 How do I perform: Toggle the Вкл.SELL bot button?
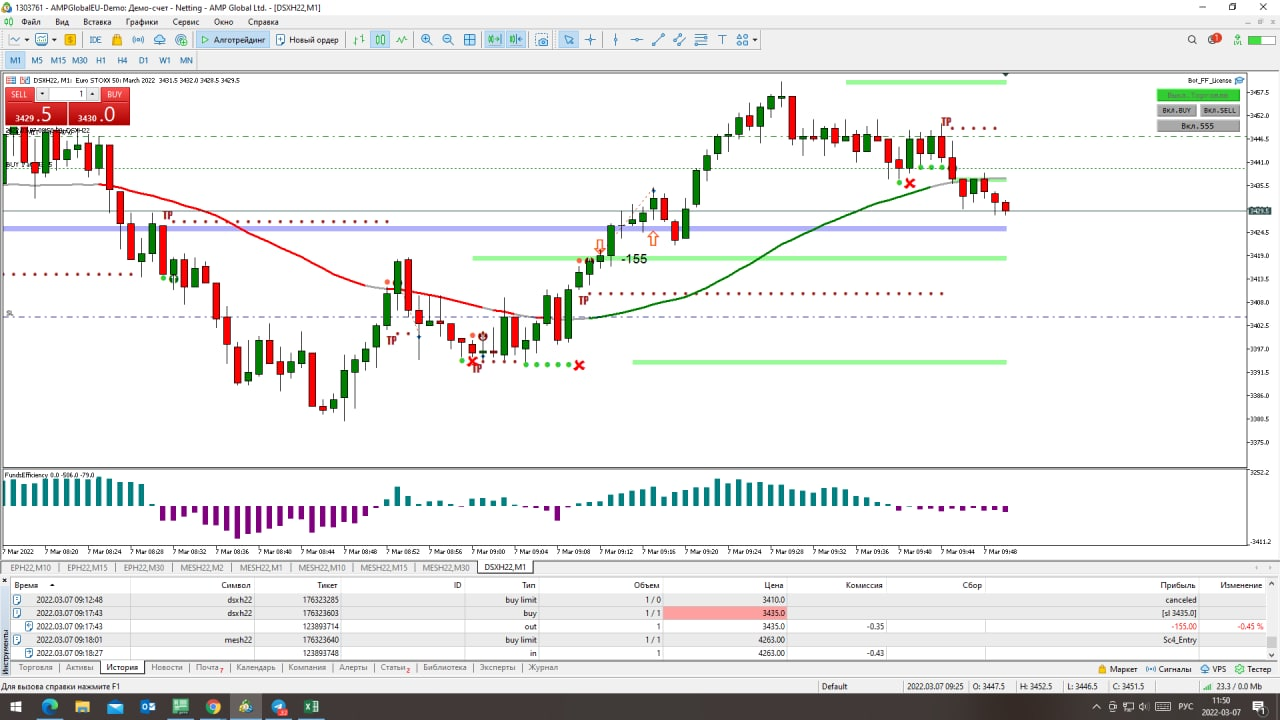(1220, 110)
